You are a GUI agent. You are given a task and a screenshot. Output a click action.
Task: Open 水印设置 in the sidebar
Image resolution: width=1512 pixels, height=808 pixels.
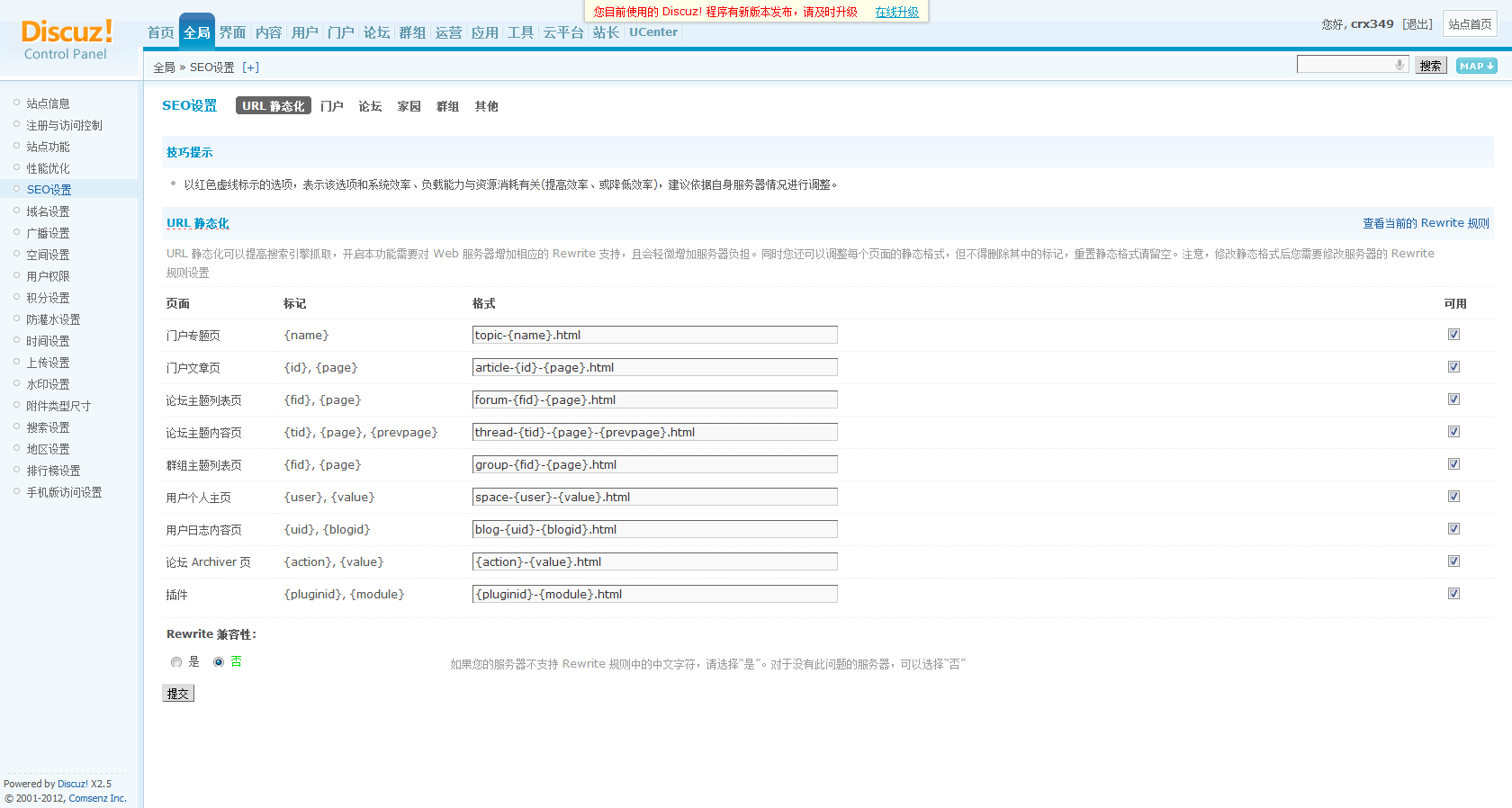[48, 384]
